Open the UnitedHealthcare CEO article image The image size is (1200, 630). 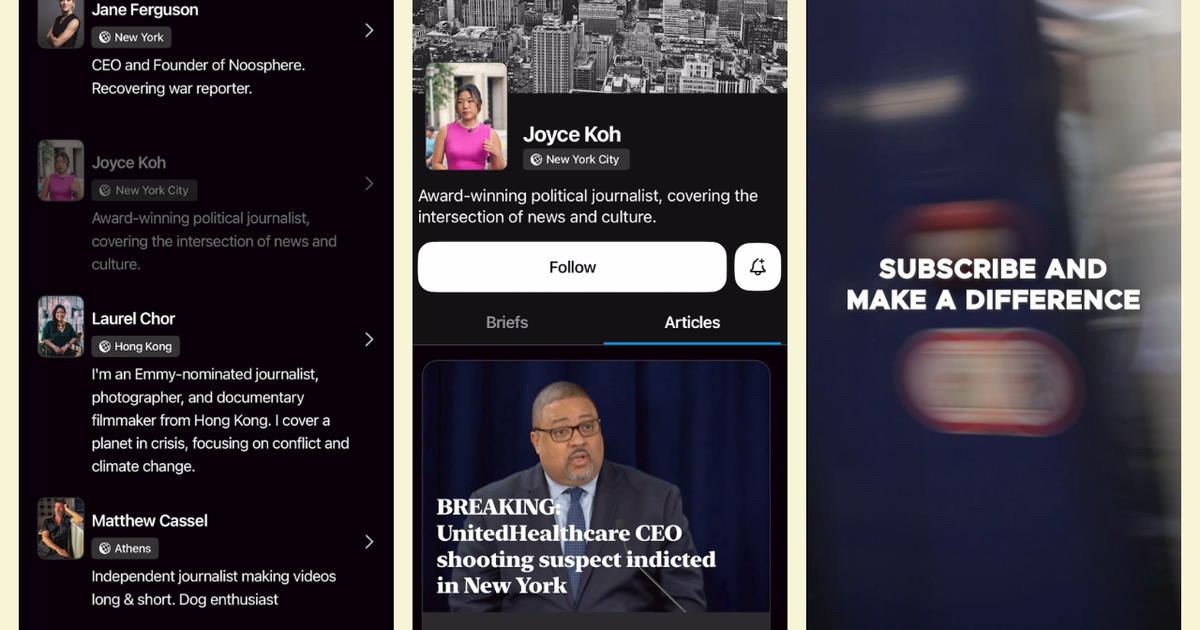pyautogui.click(x=596, y=487)
